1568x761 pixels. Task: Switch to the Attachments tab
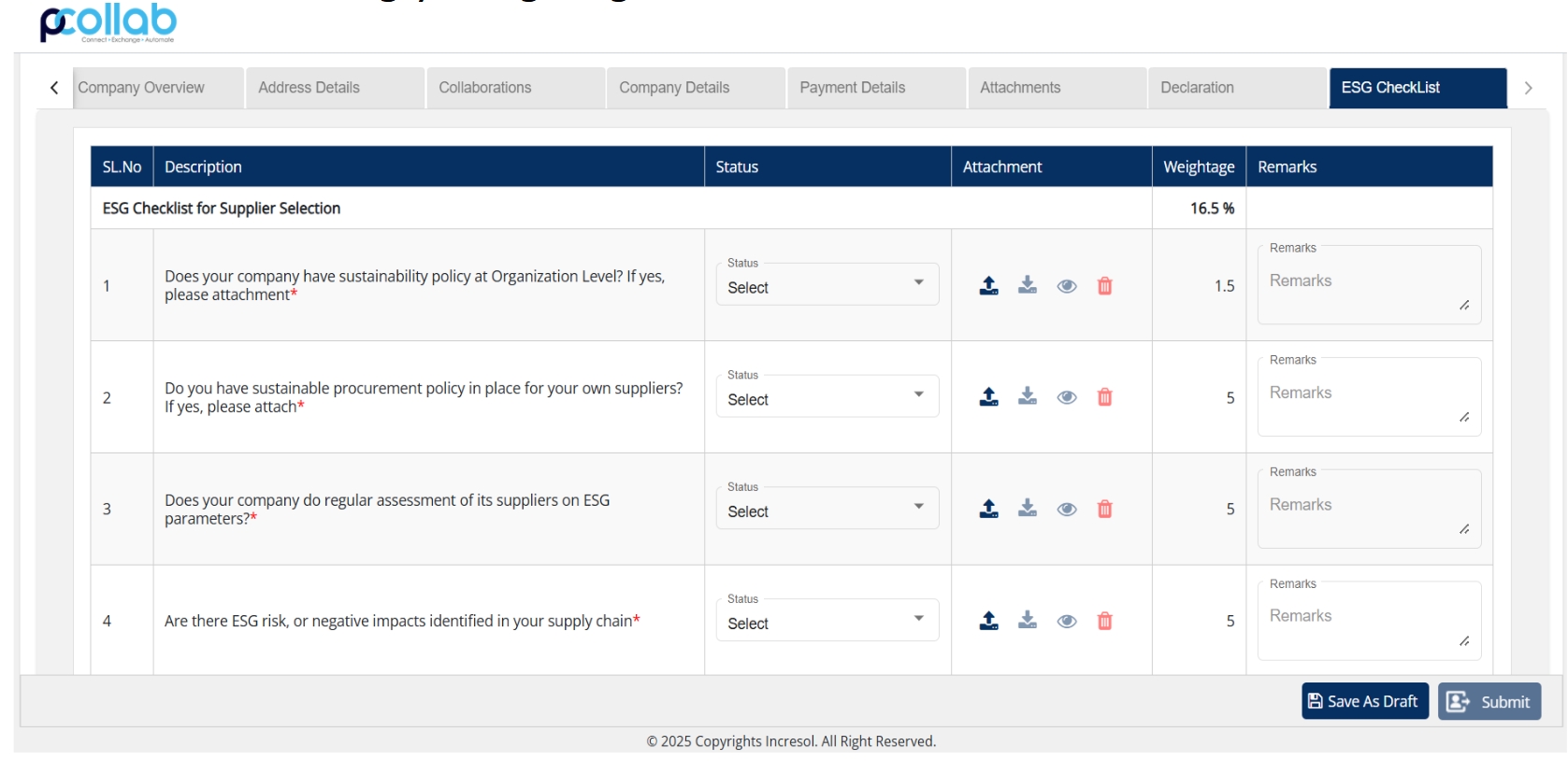[1057, 88]
